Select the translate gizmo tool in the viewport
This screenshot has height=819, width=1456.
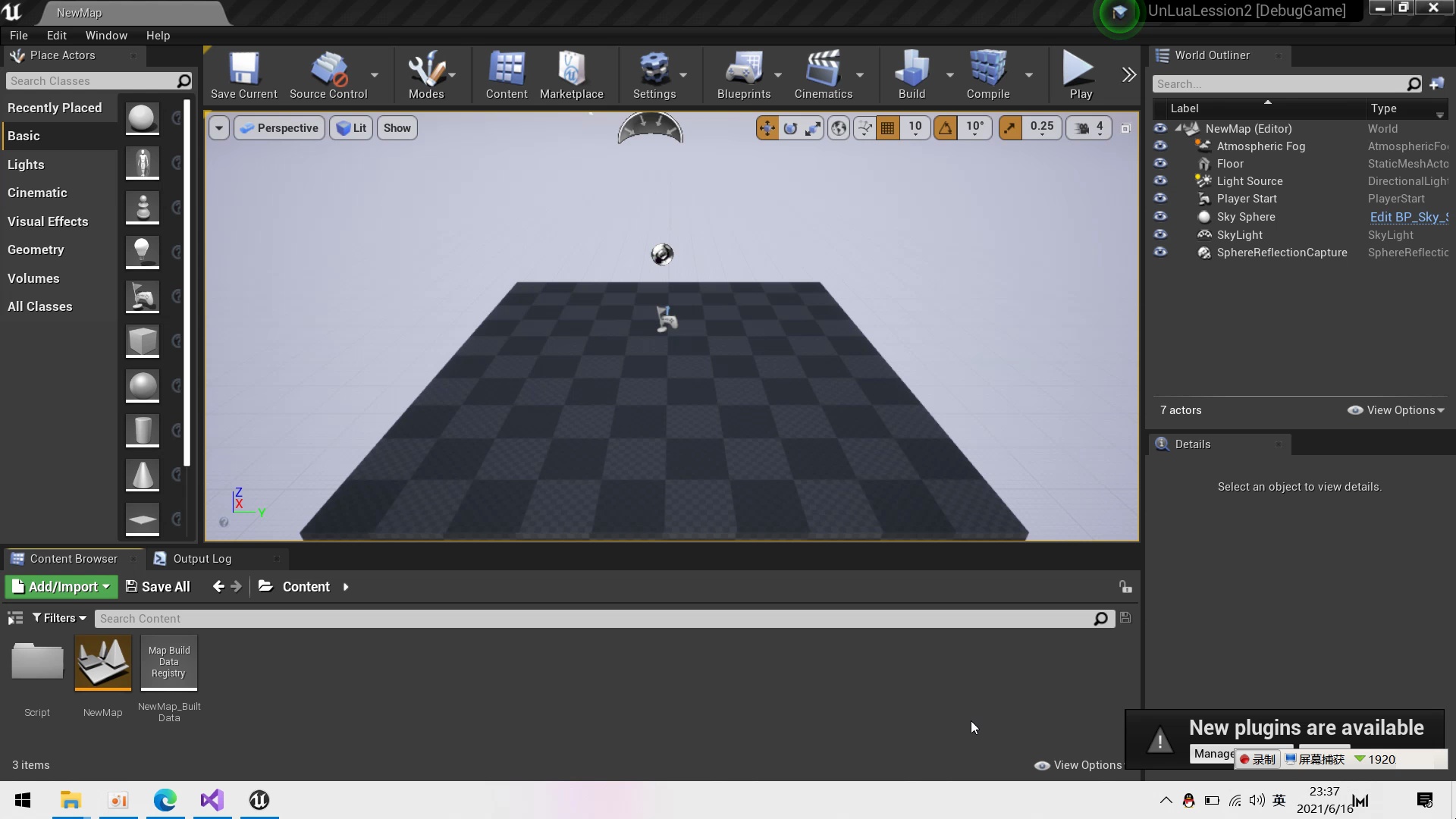[767, 128]
